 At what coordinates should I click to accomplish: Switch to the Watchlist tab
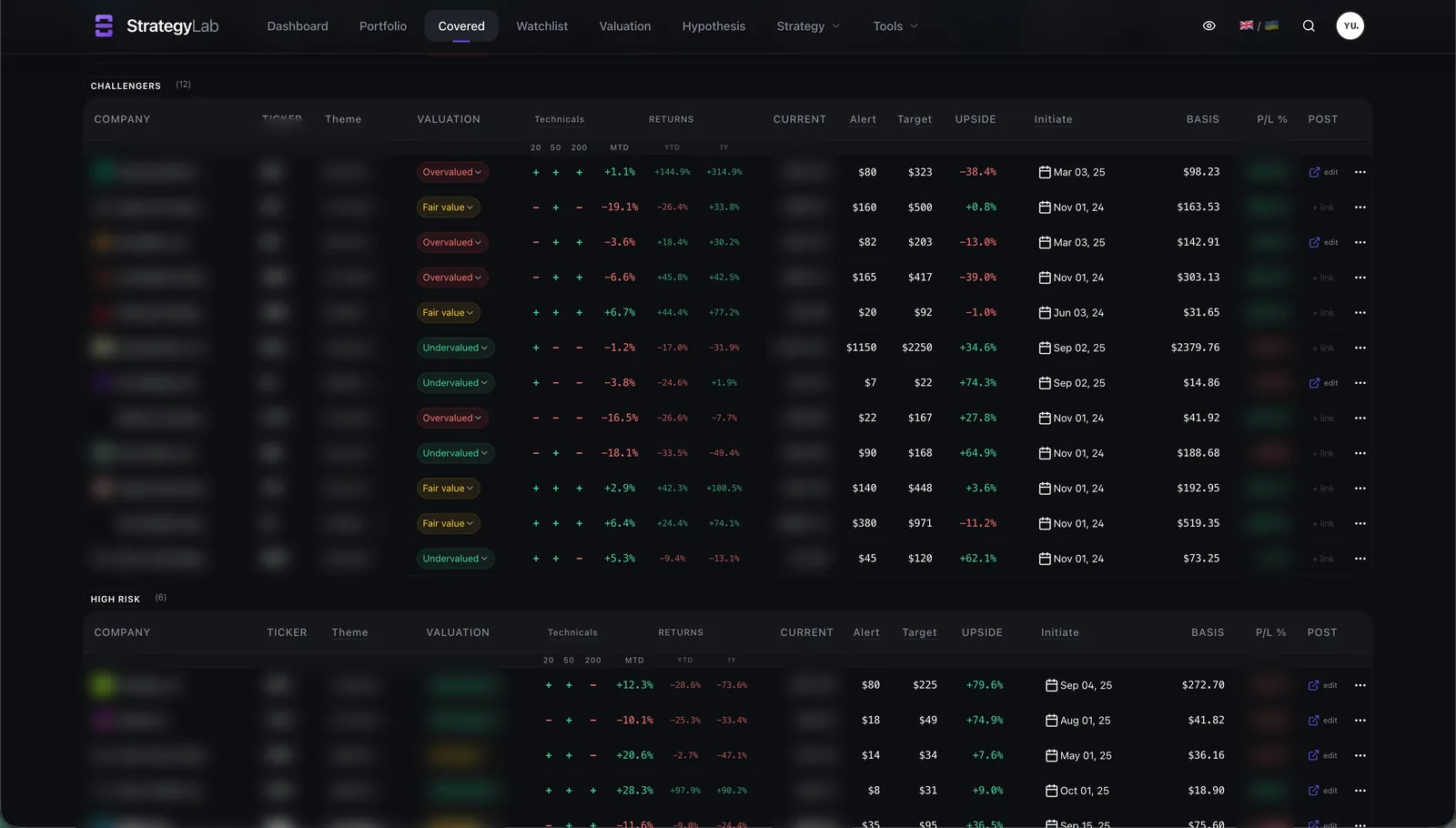[x=542, y=26]
